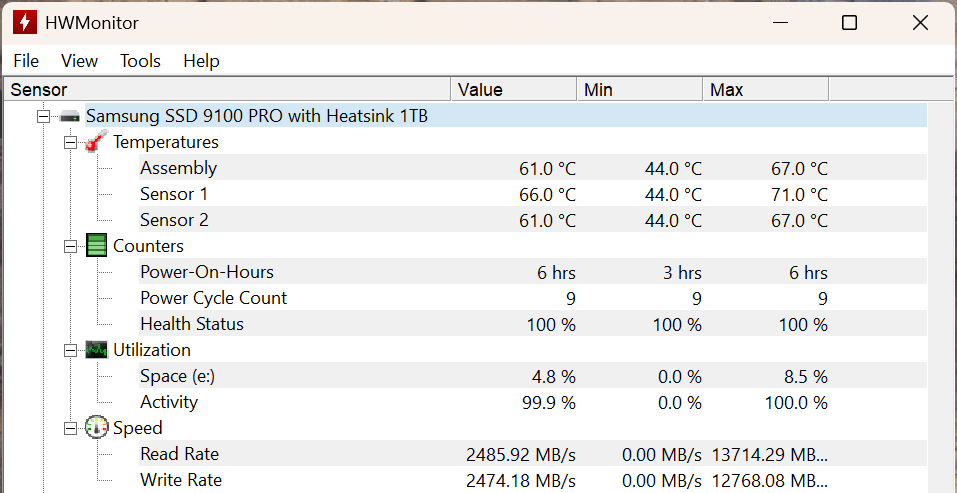This screenshot has height=493, width=957.
Task: Click the HWMonitor lightning bolt app icon
Action: point(25,23)
